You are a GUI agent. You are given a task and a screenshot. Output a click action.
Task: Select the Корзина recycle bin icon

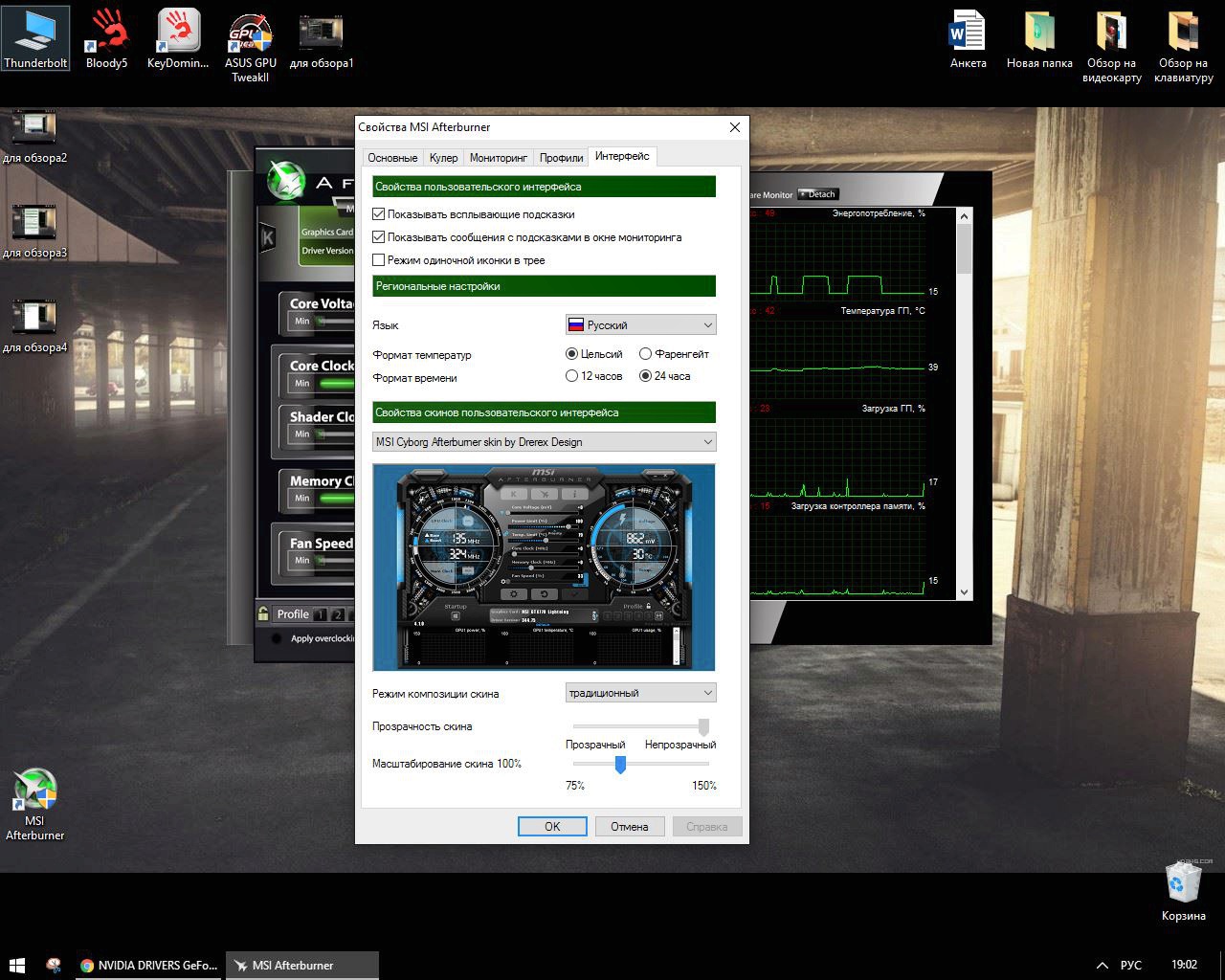pyautogui.click(x=1184, y=891)
